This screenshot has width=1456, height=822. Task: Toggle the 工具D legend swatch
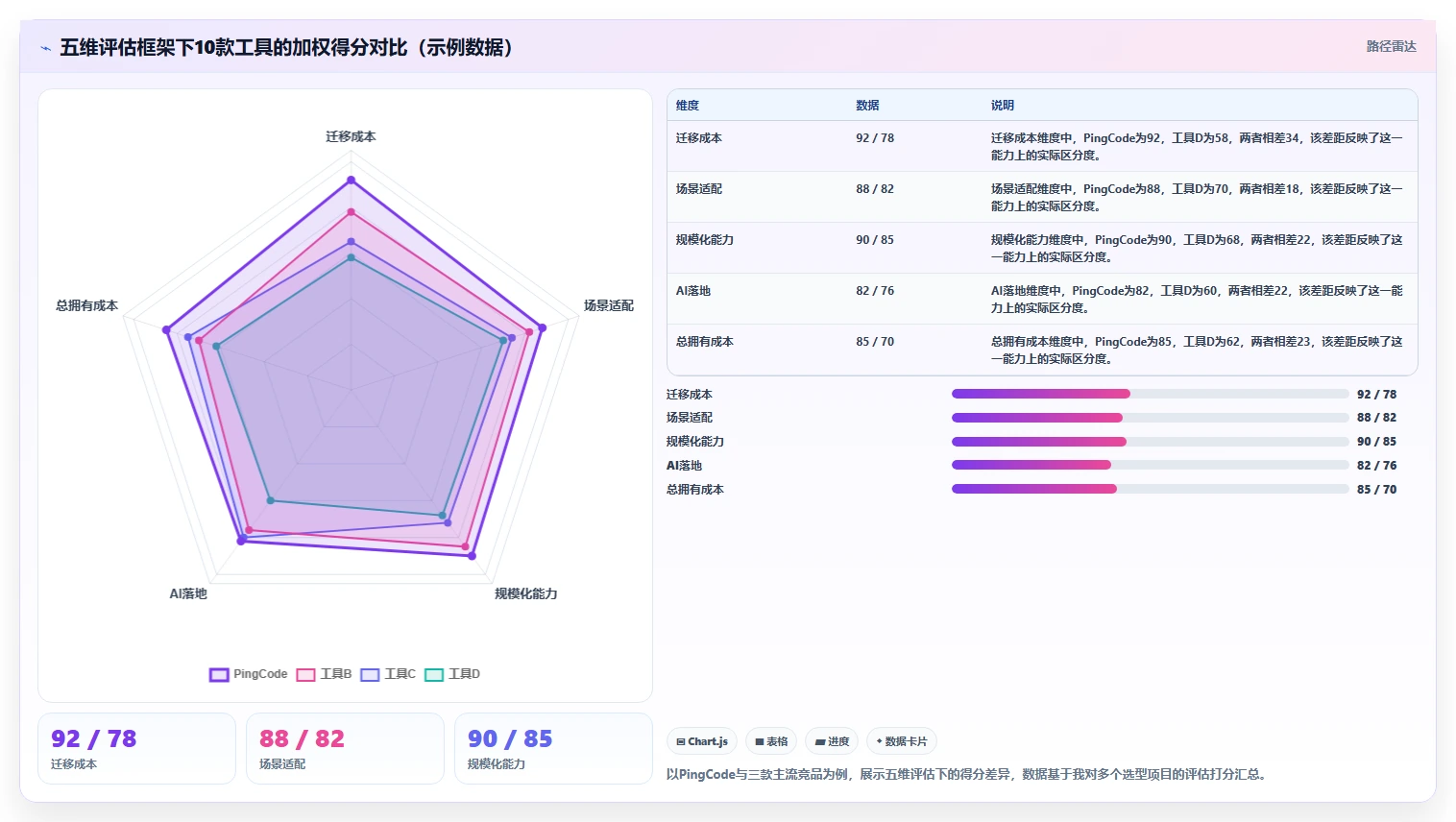(434, 674)
